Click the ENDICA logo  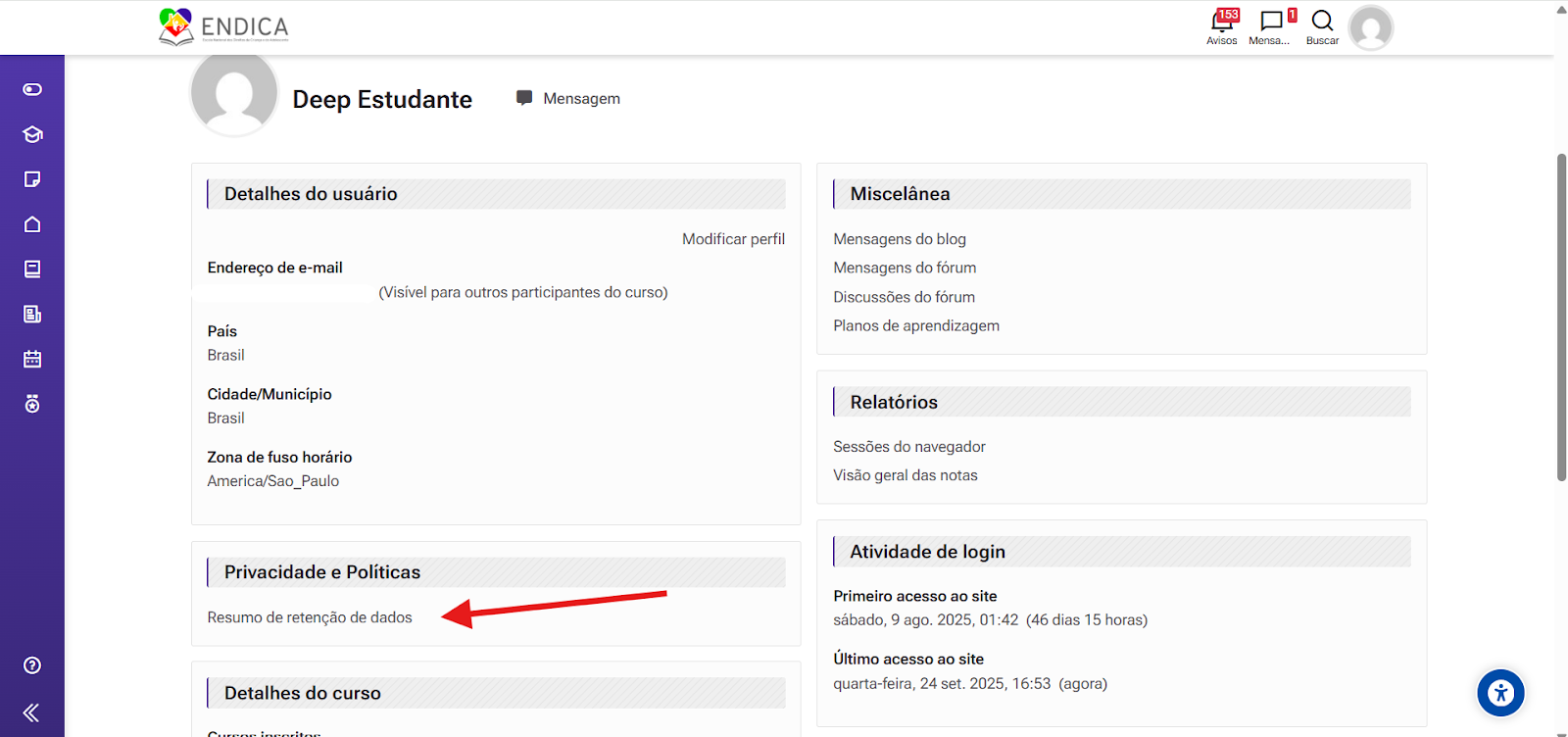click(224, 26)
